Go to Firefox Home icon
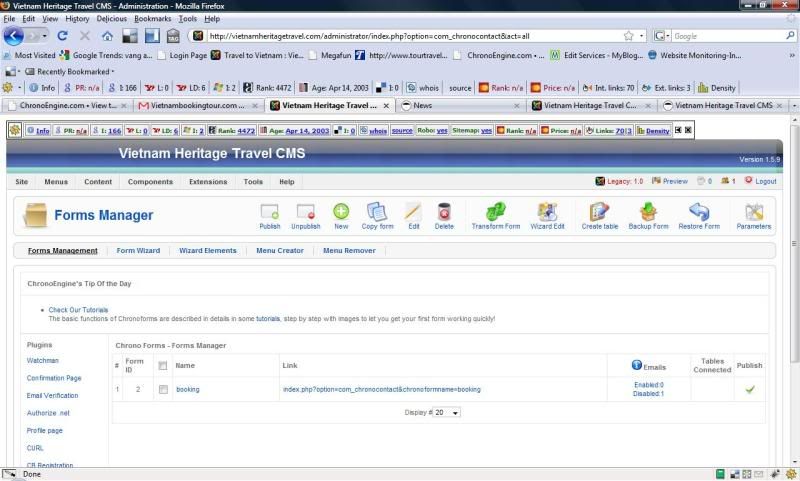This screenshot has height=481, width=800. click(x=107, y=36)
